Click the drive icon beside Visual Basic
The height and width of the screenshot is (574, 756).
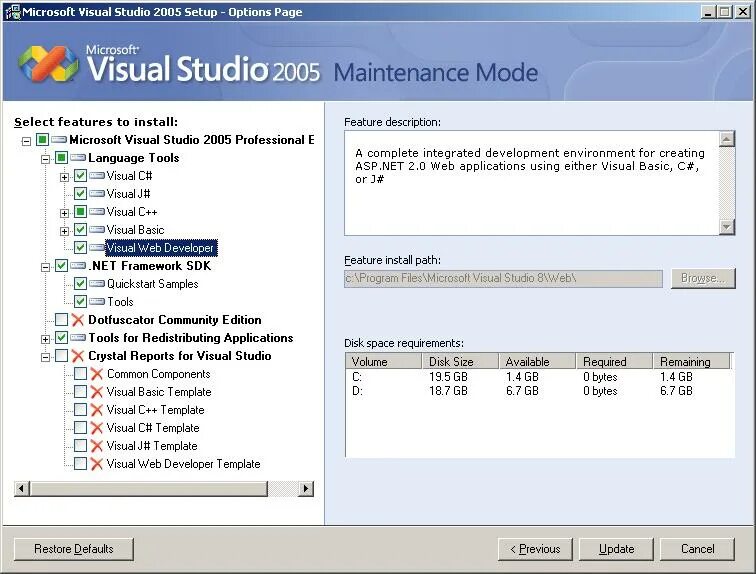(97, 230)
